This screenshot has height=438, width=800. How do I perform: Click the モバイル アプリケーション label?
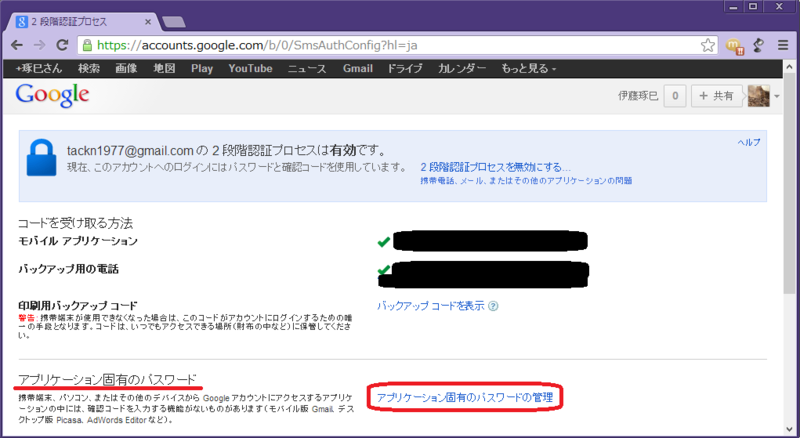coord(78,241)
